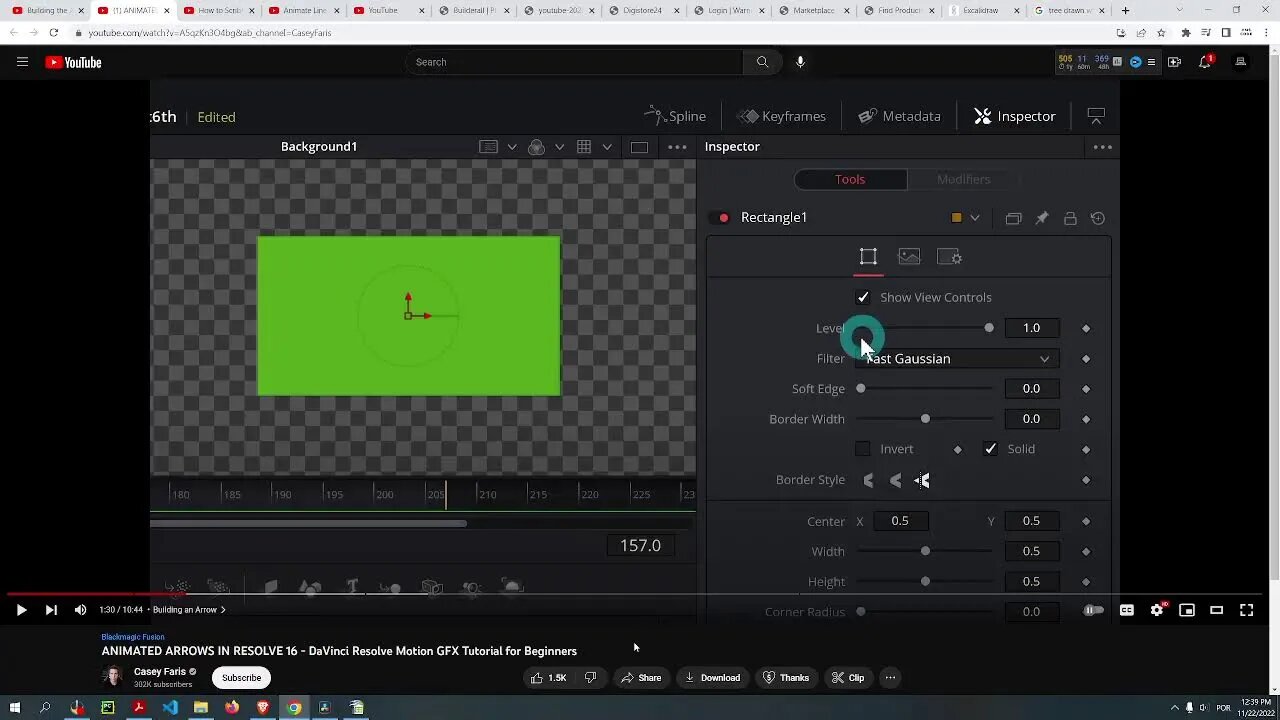Expand Building an Arrow chapter chevron
This screenshot has width=1280, height=720.
(x=223, y=610)
